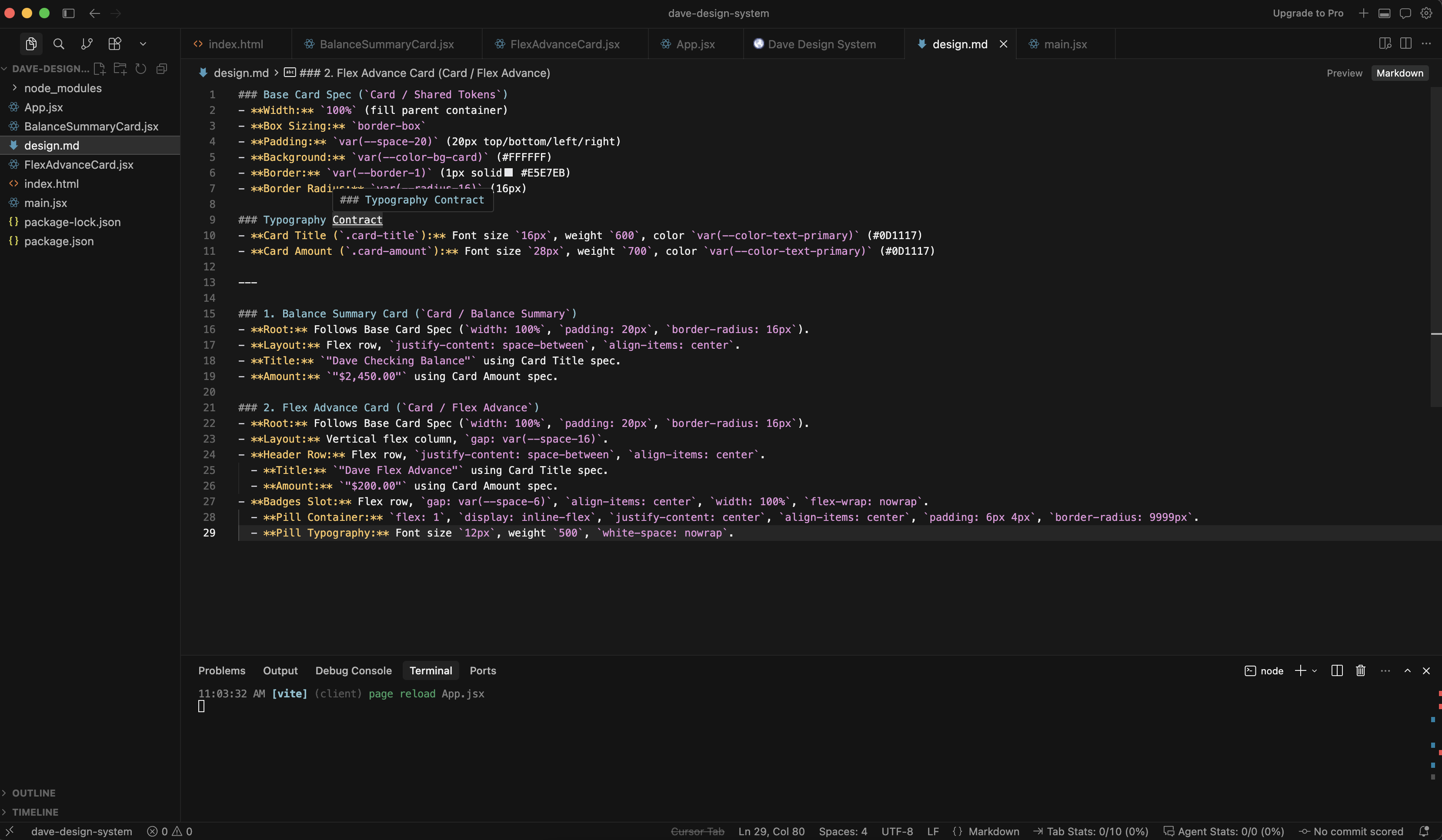
Task: Open the Output panel tab
Action: tap(280, 670)
